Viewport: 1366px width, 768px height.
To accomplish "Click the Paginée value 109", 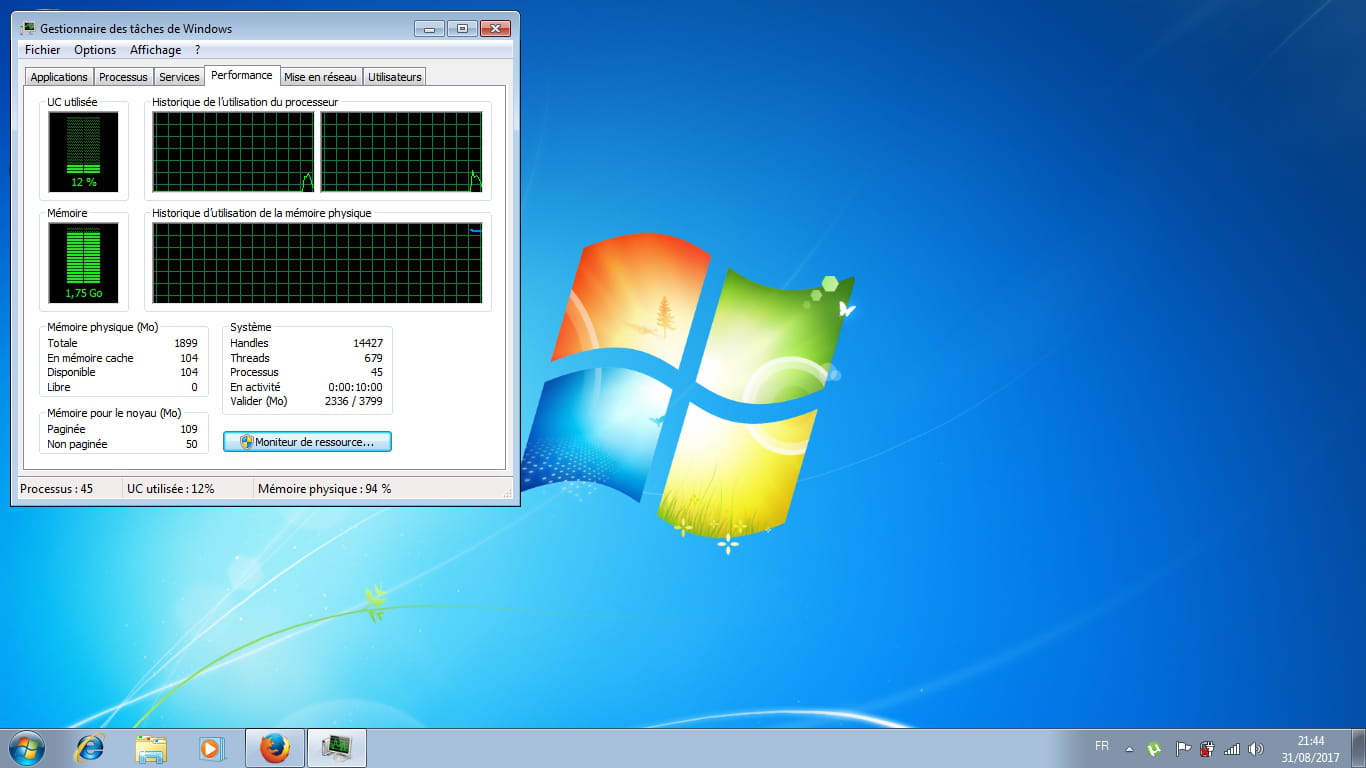I will pos(189,429).
